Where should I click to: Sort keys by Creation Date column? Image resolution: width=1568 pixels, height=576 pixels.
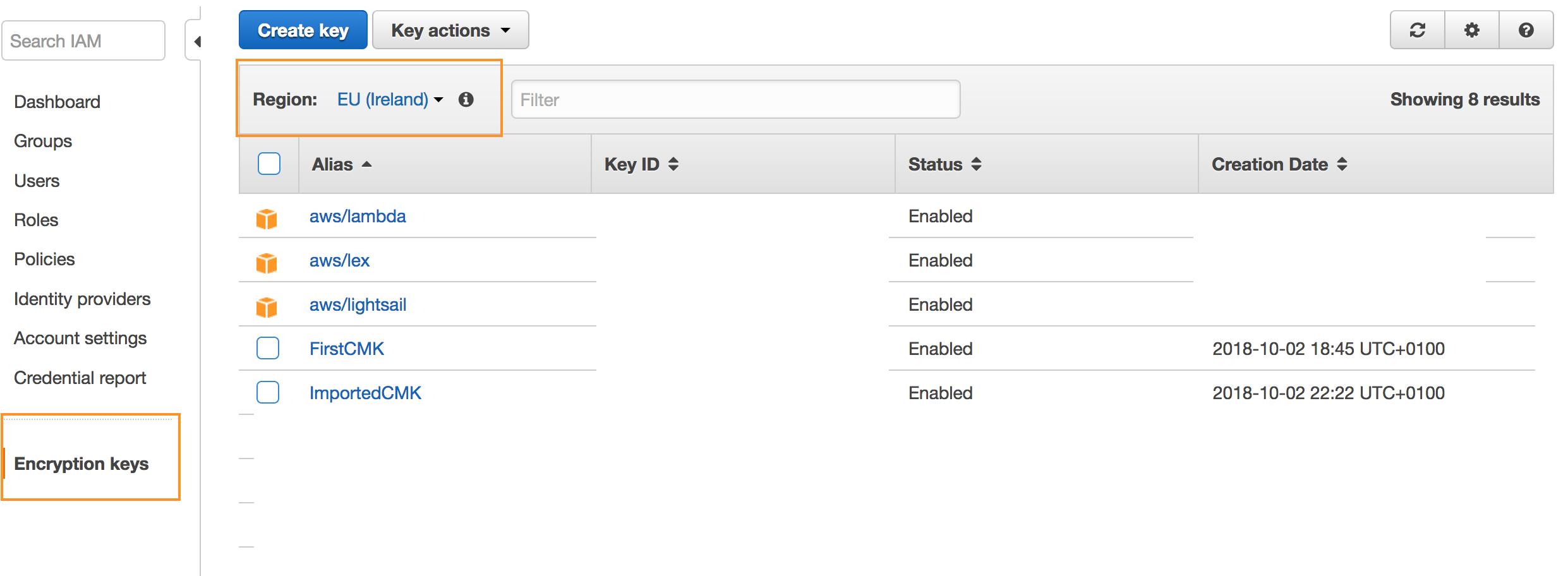click(x=1279, y=164)
